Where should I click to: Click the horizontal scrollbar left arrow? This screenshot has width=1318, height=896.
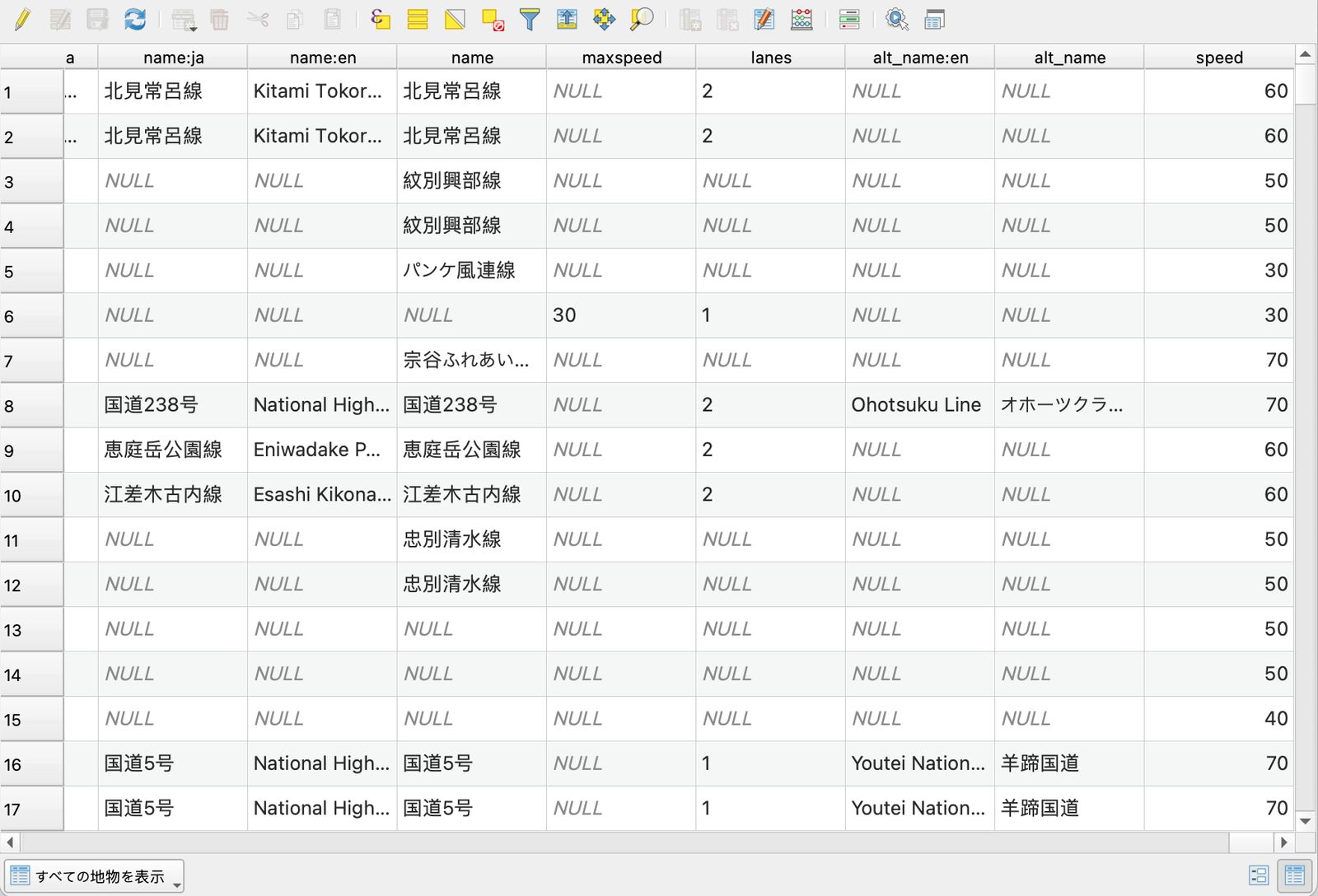pos(10,842)
